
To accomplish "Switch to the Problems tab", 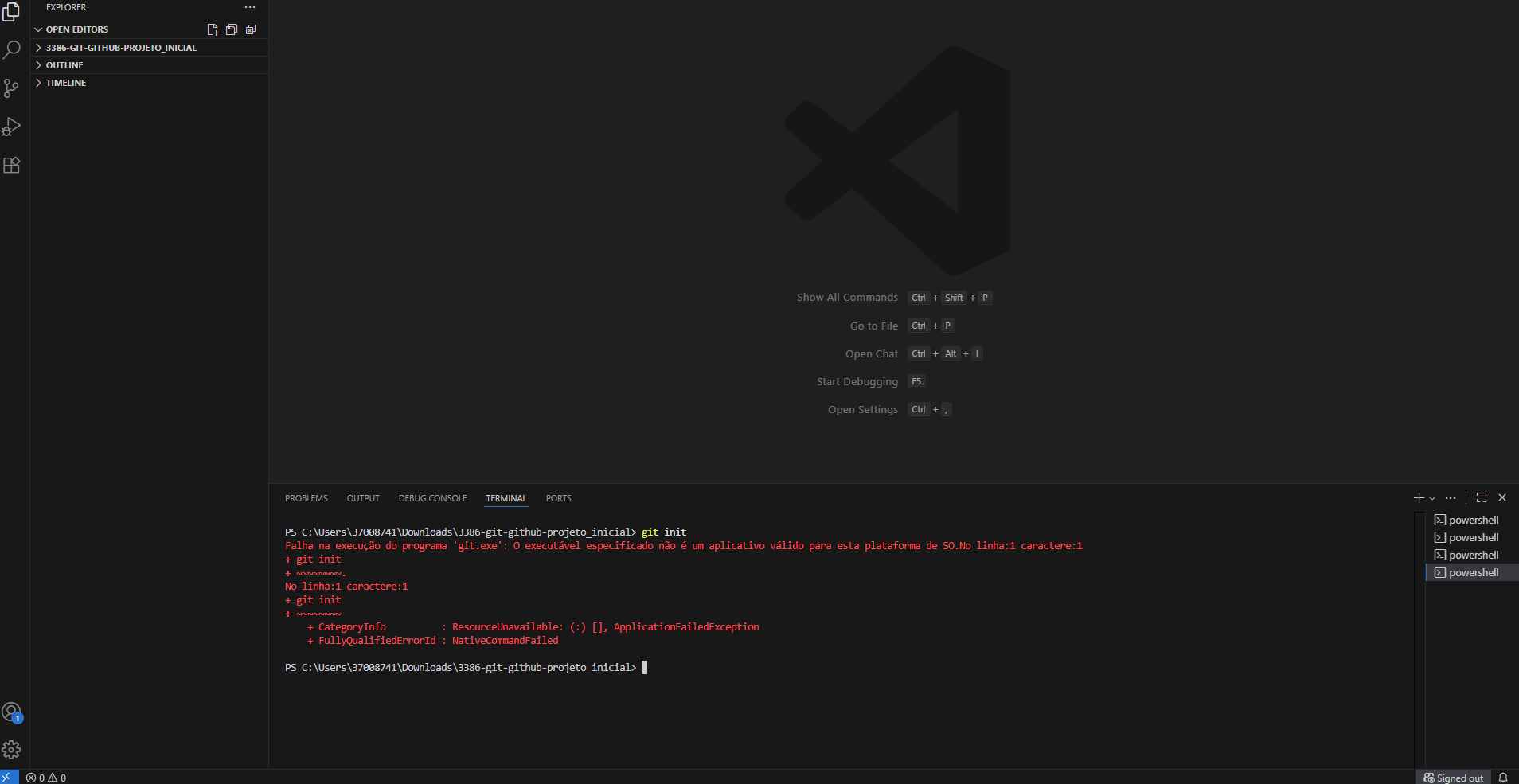I will point(307,498).
